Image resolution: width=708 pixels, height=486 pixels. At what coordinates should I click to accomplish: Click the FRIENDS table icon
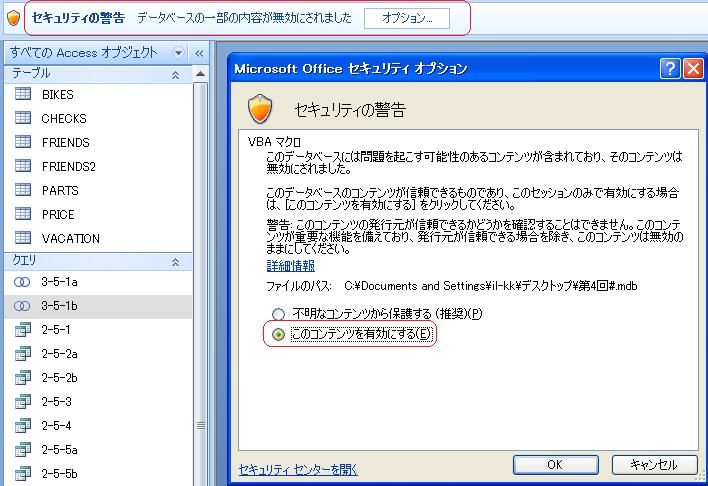(x=23, y=142)
